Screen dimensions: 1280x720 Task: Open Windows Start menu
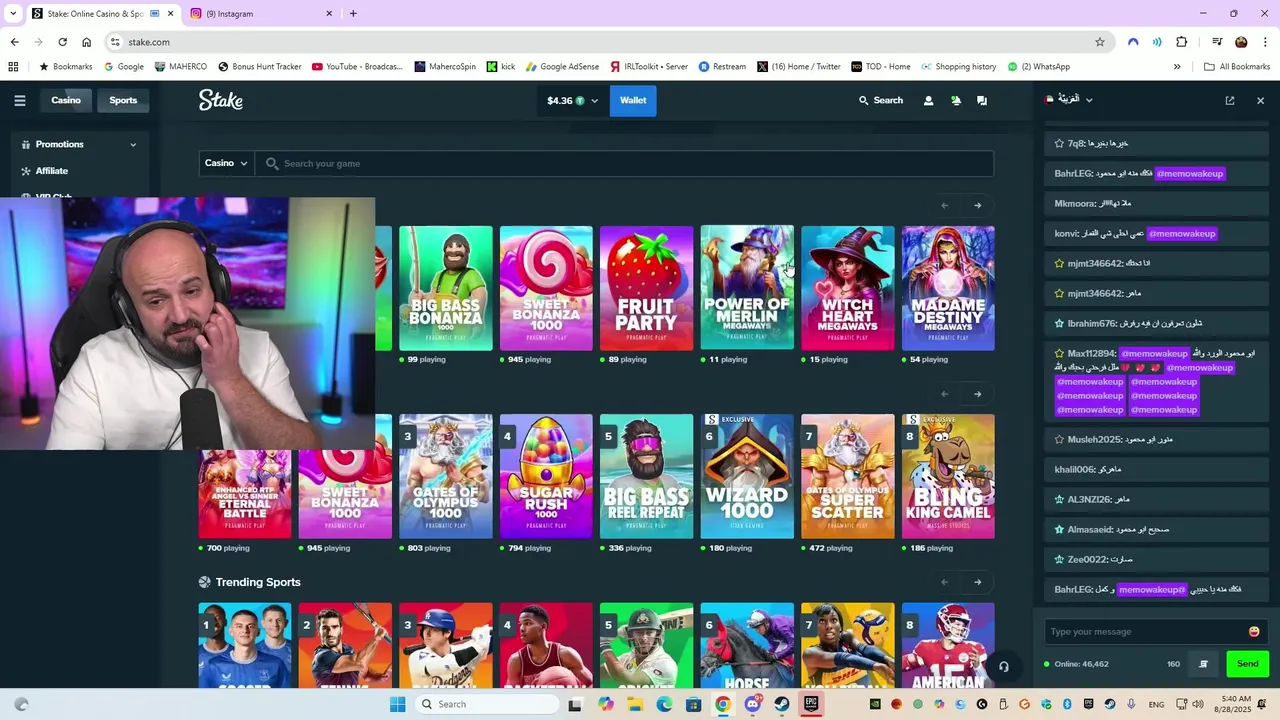397,704
